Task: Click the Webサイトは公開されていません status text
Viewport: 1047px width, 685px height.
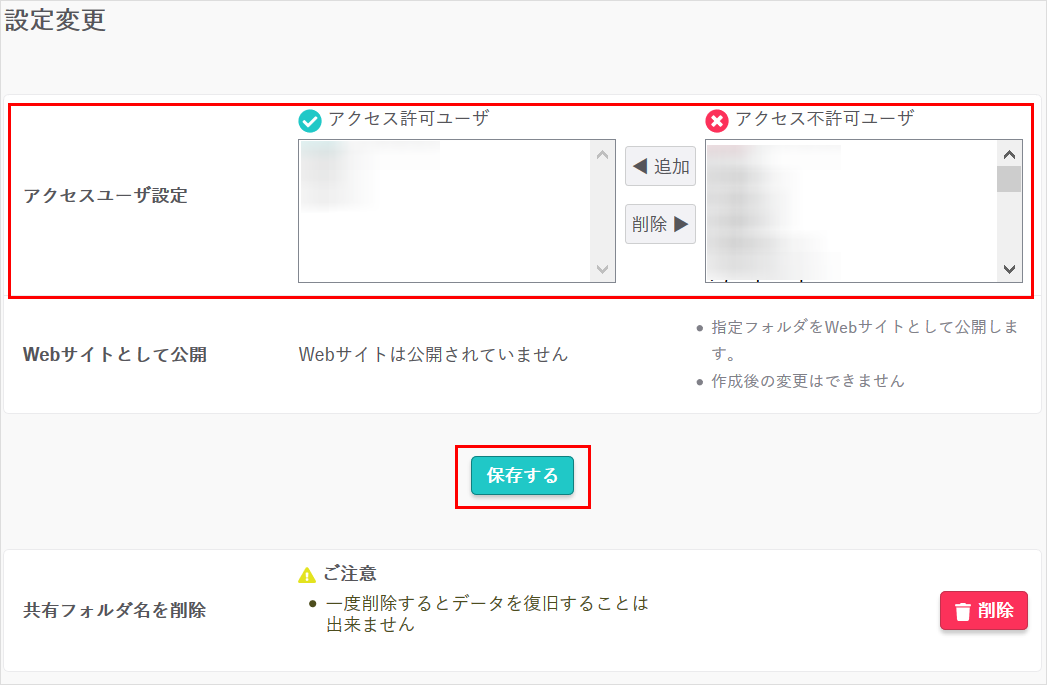Action: 433,354
